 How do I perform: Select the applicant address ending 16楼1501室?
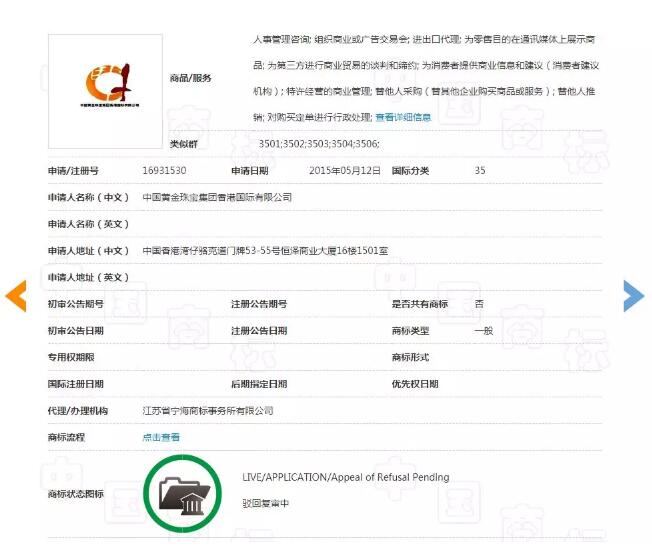point(265,250)
